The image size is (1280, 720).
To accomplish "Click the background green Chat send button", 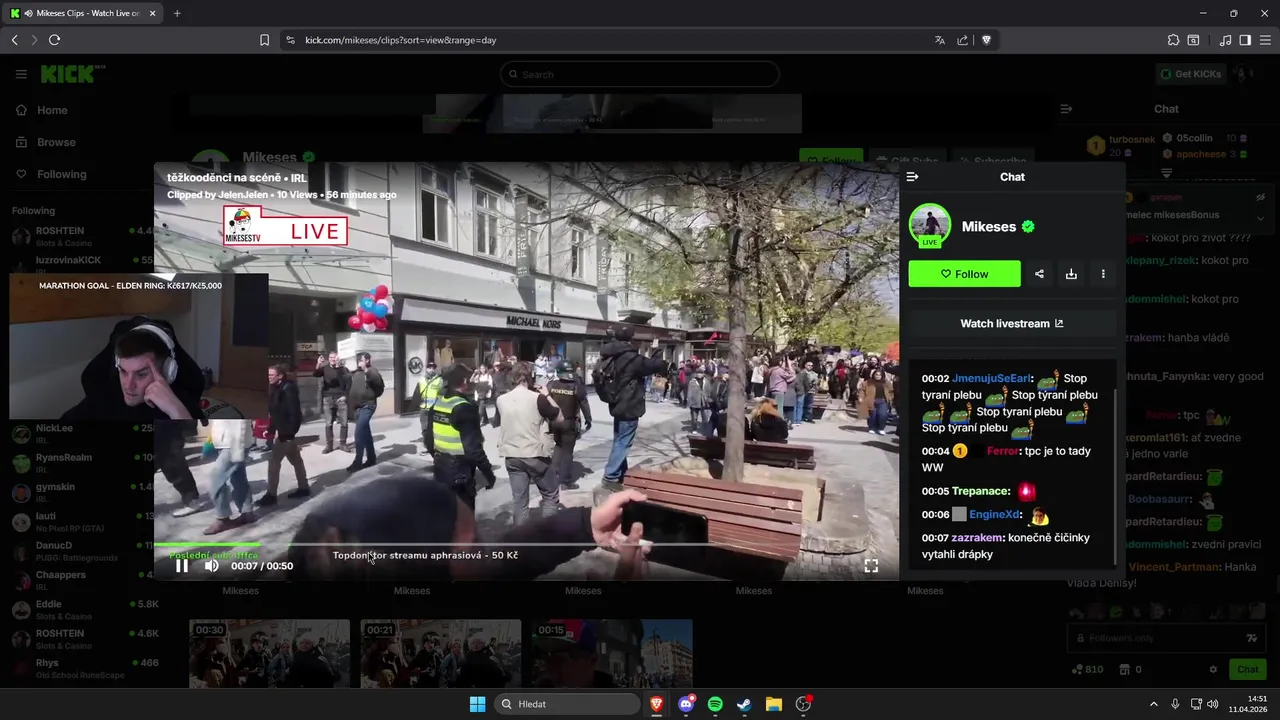I will [x=1247, y=669].
